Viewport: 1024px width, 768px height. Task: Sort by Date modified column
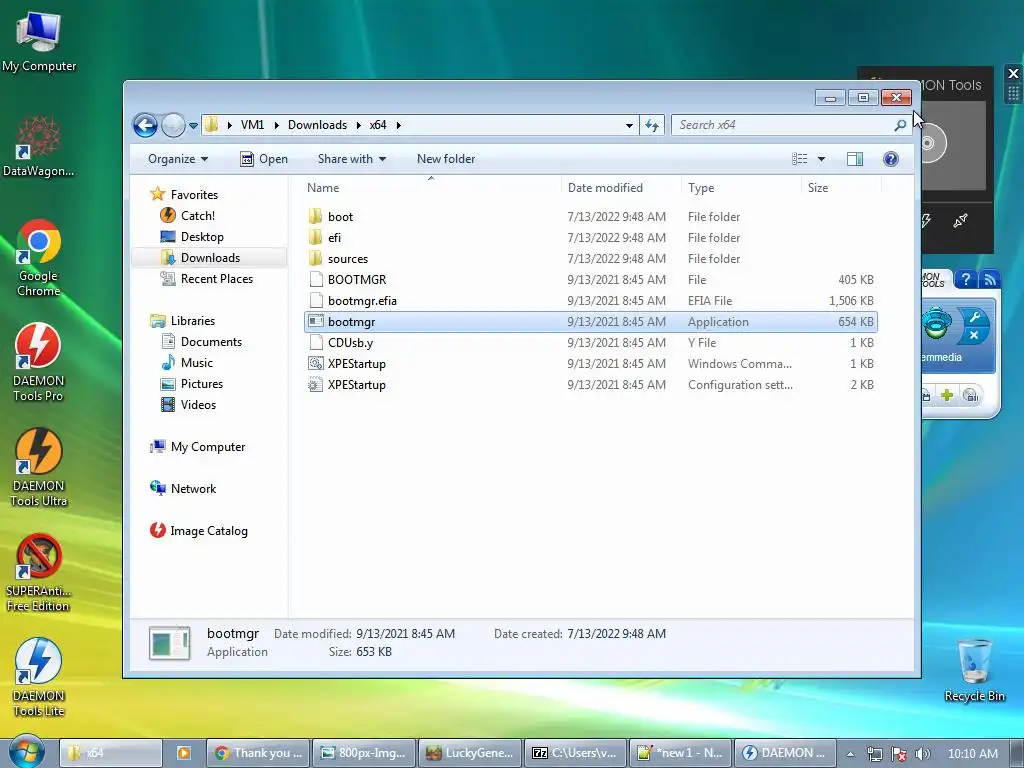[620, 187]
